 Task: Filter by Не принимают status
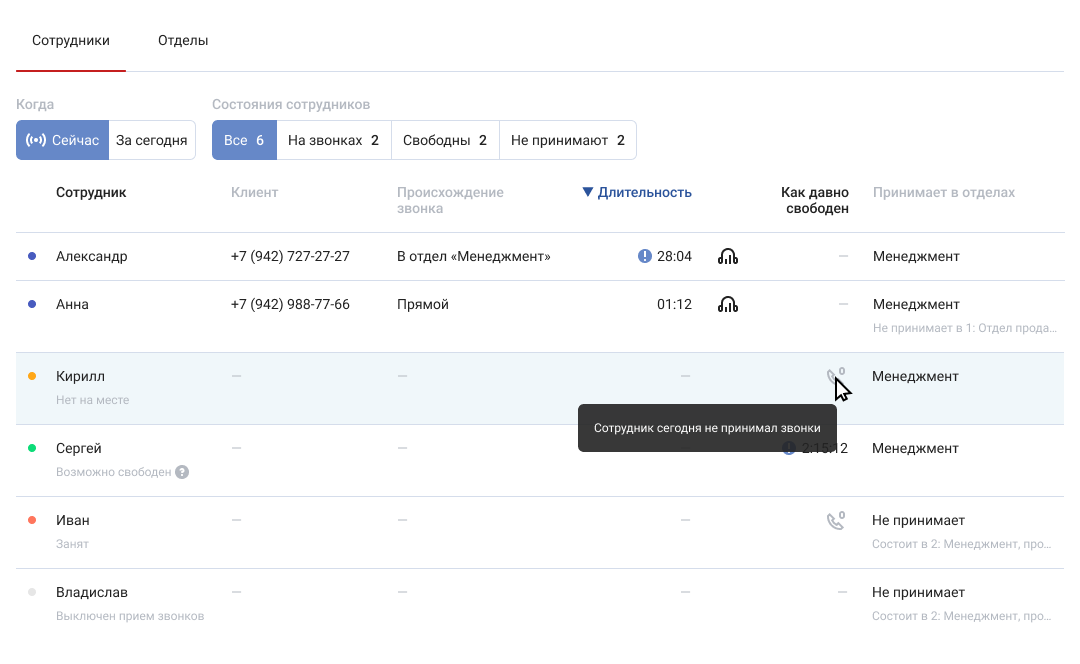click(x=567, y=141)
